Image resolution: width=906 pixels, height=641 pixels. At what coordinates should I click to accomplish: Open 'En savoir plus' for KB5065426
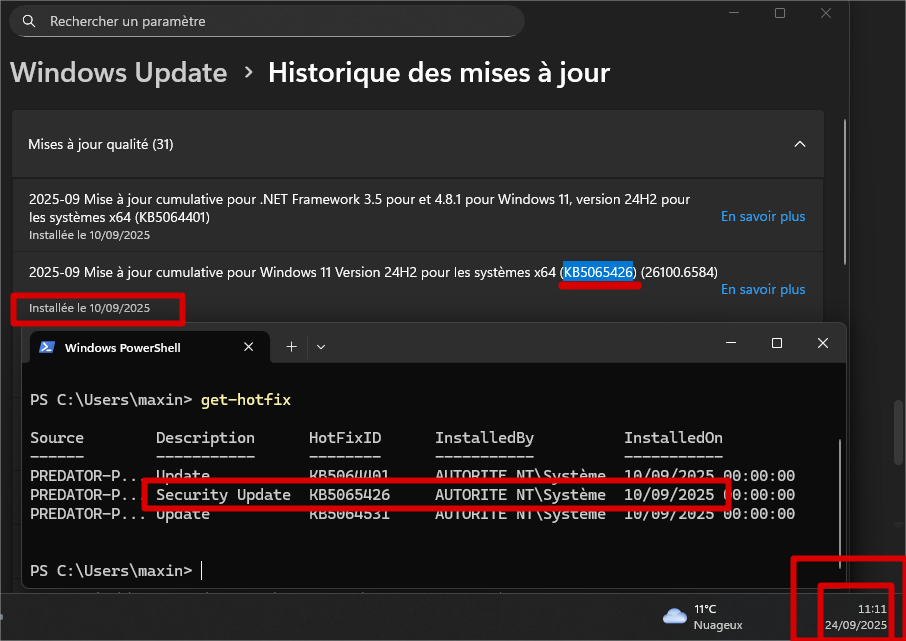point(762,290)
